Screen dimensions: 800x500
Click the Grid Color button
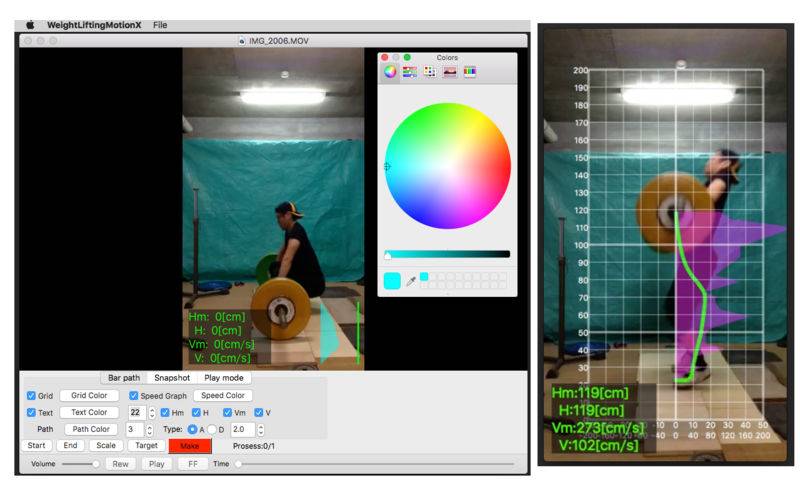pyautogui.click(x=89, y=395)
